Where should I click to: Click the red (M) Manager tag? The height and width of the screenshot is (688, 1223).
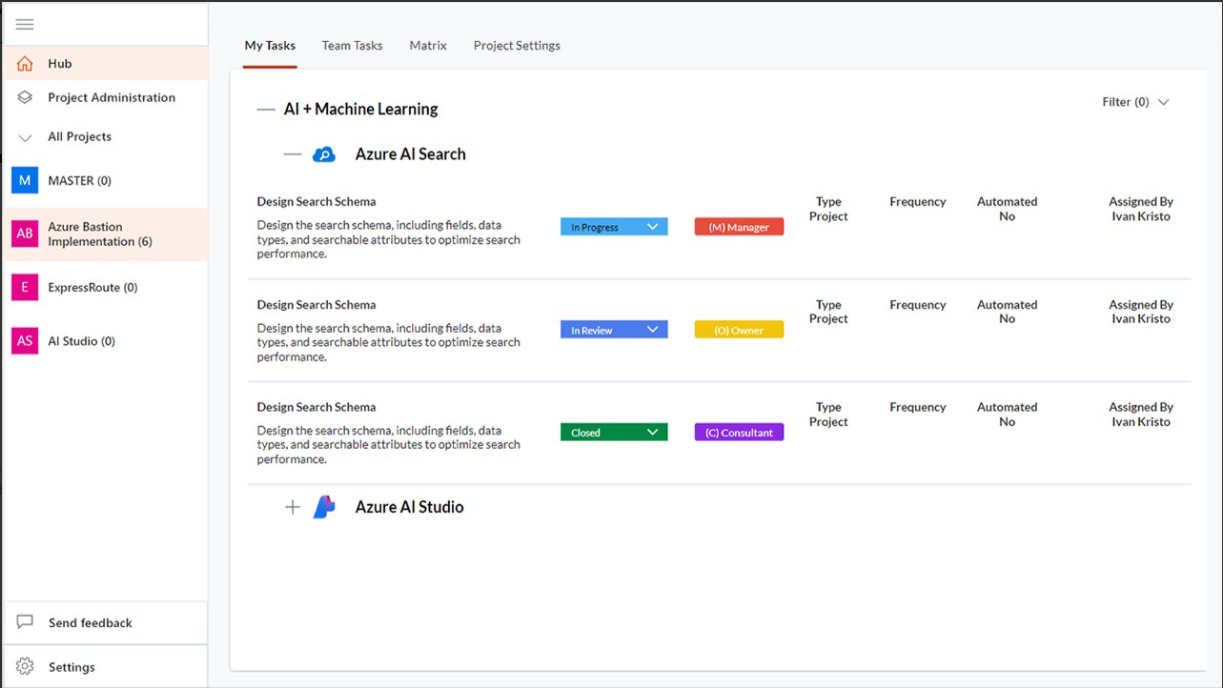click(739, 227)
